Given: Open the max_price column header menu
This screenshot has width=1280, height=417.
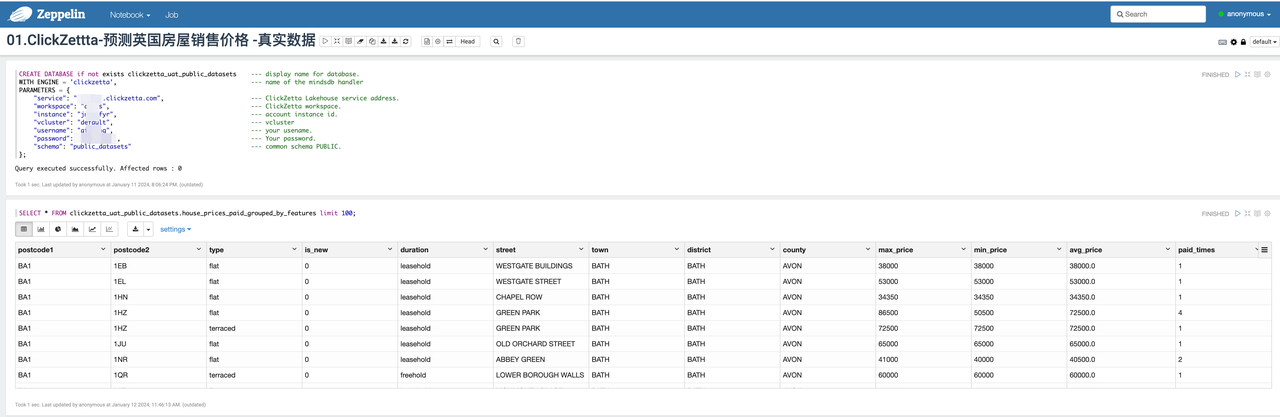Looking at the screenshot, I should [961, 250].
